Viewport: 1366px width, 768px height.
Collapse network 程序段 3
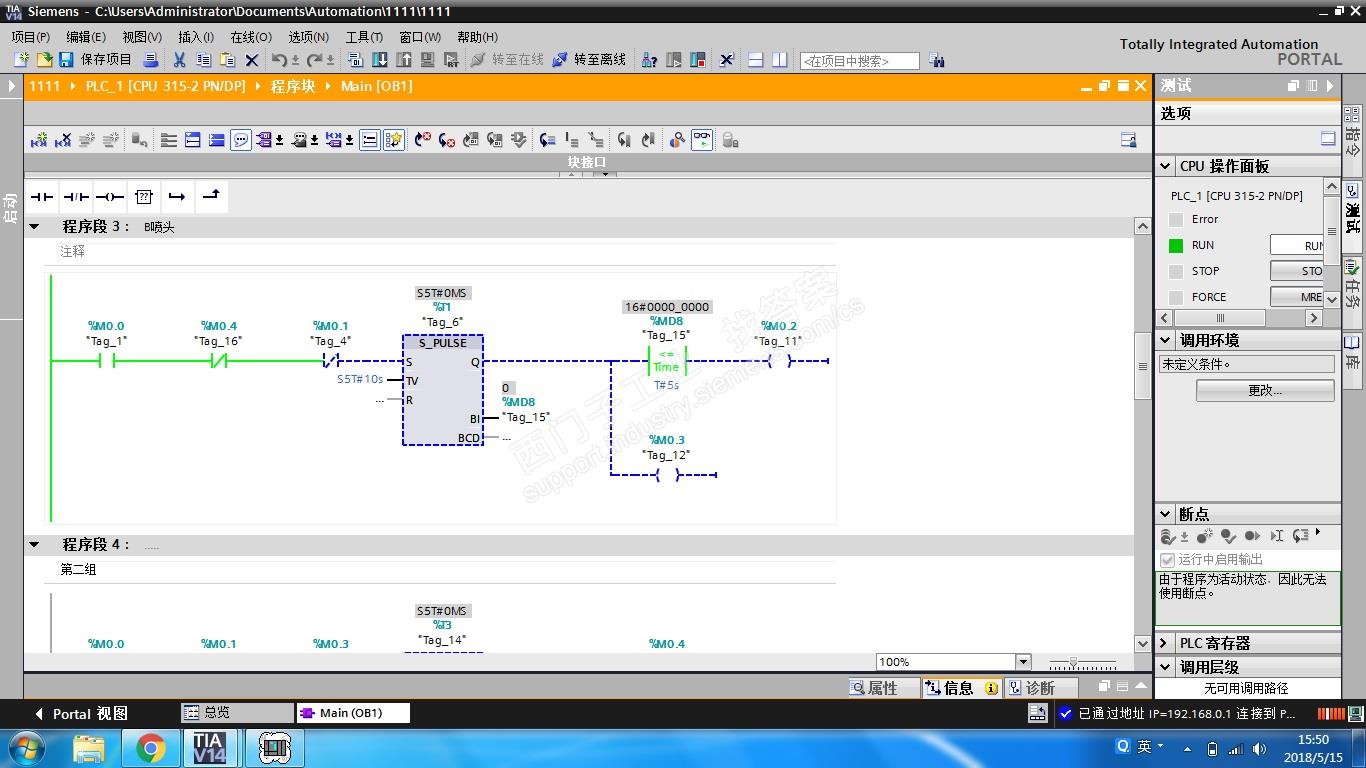[34, 227]
